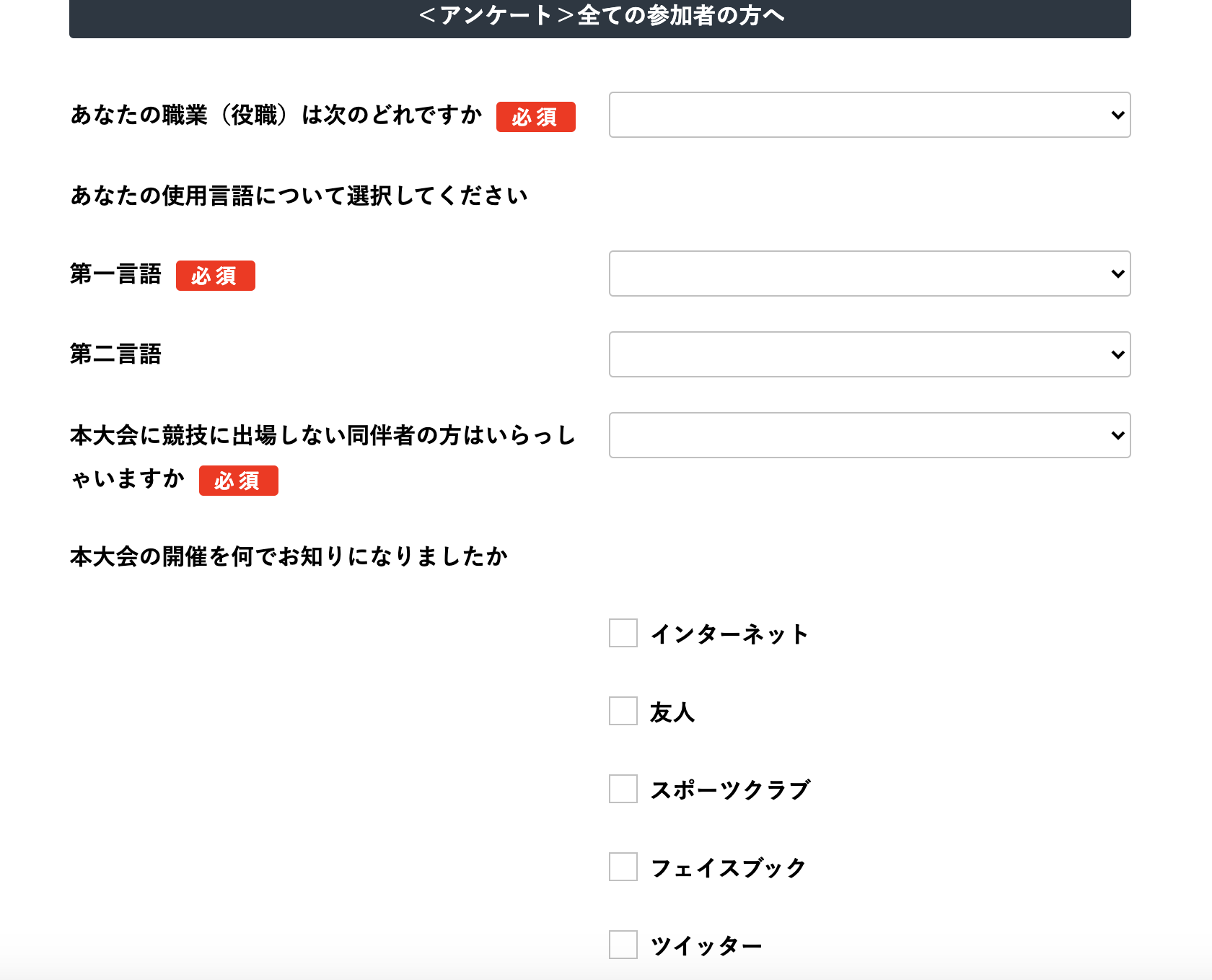Click the 必須 badge after いらっしゃいますか

[239, 481]
